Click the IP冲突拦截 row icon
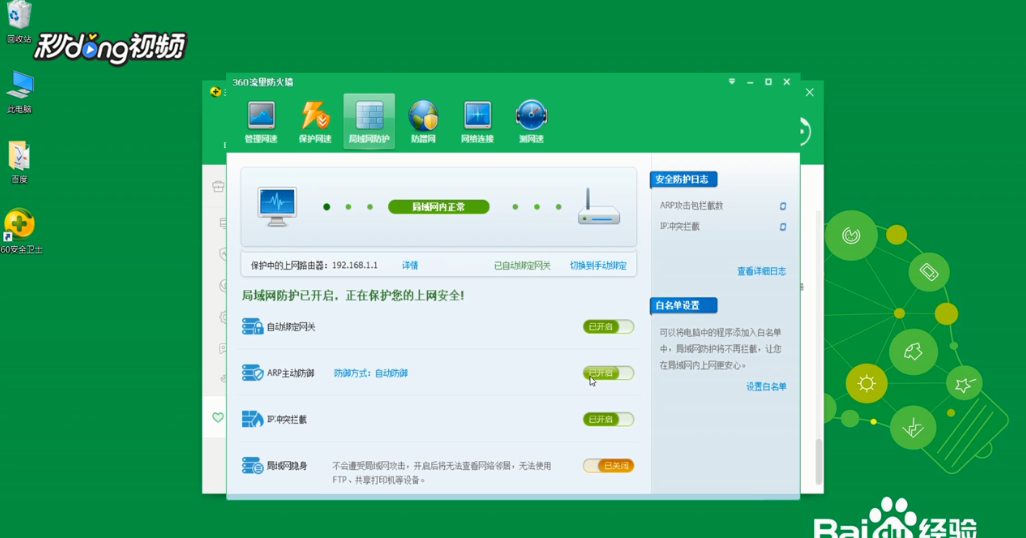The height and width of the screenshot is (538, 1026). click(252, 419)
